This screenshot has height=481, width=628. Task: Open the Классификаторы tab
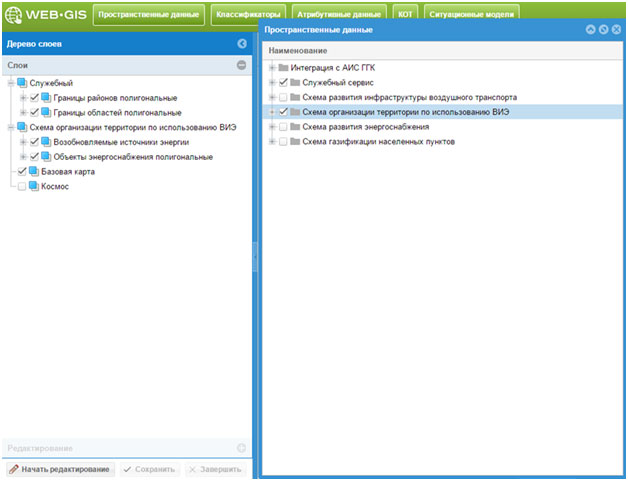point(248,15)
